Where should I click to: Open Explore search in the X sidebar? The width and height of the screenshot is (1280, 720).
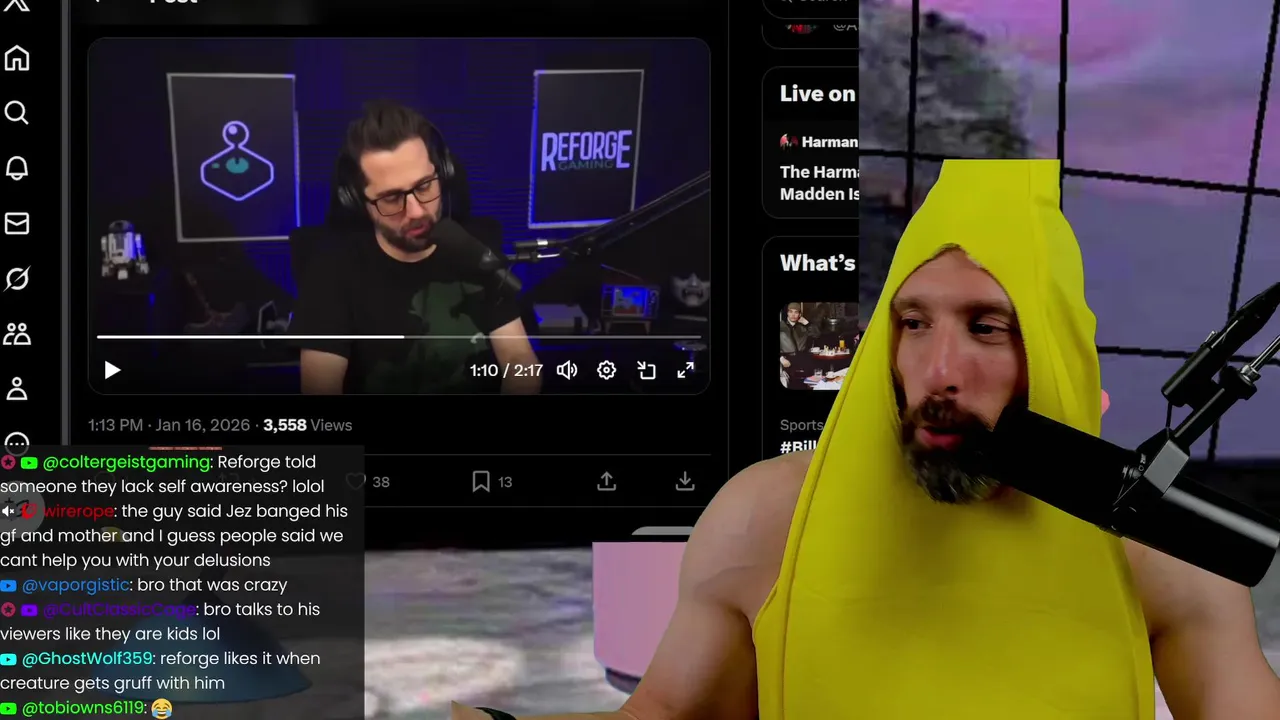point(17,113)
